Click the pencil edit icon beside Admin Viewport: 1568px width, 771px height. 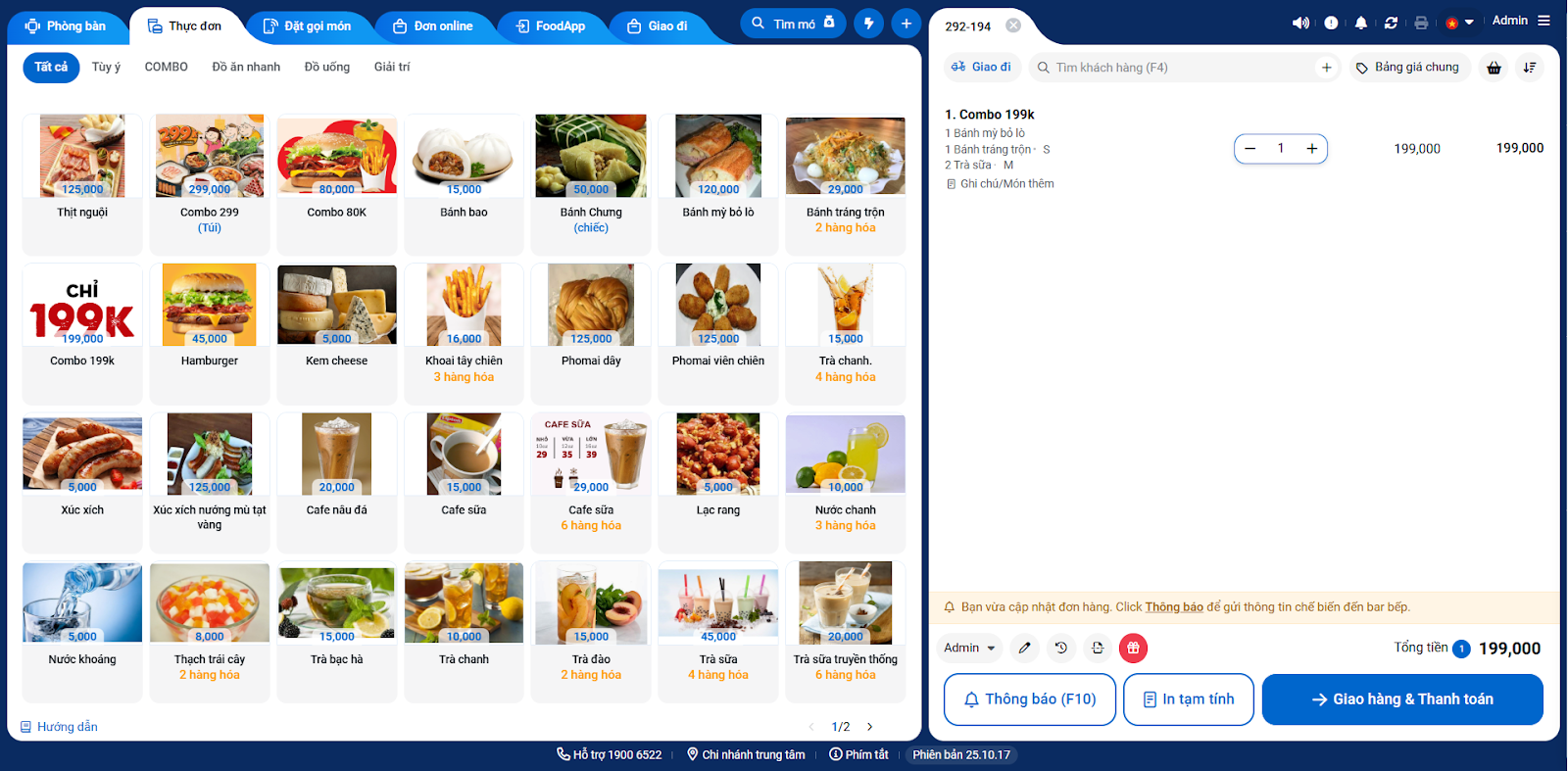point(1024,648)
